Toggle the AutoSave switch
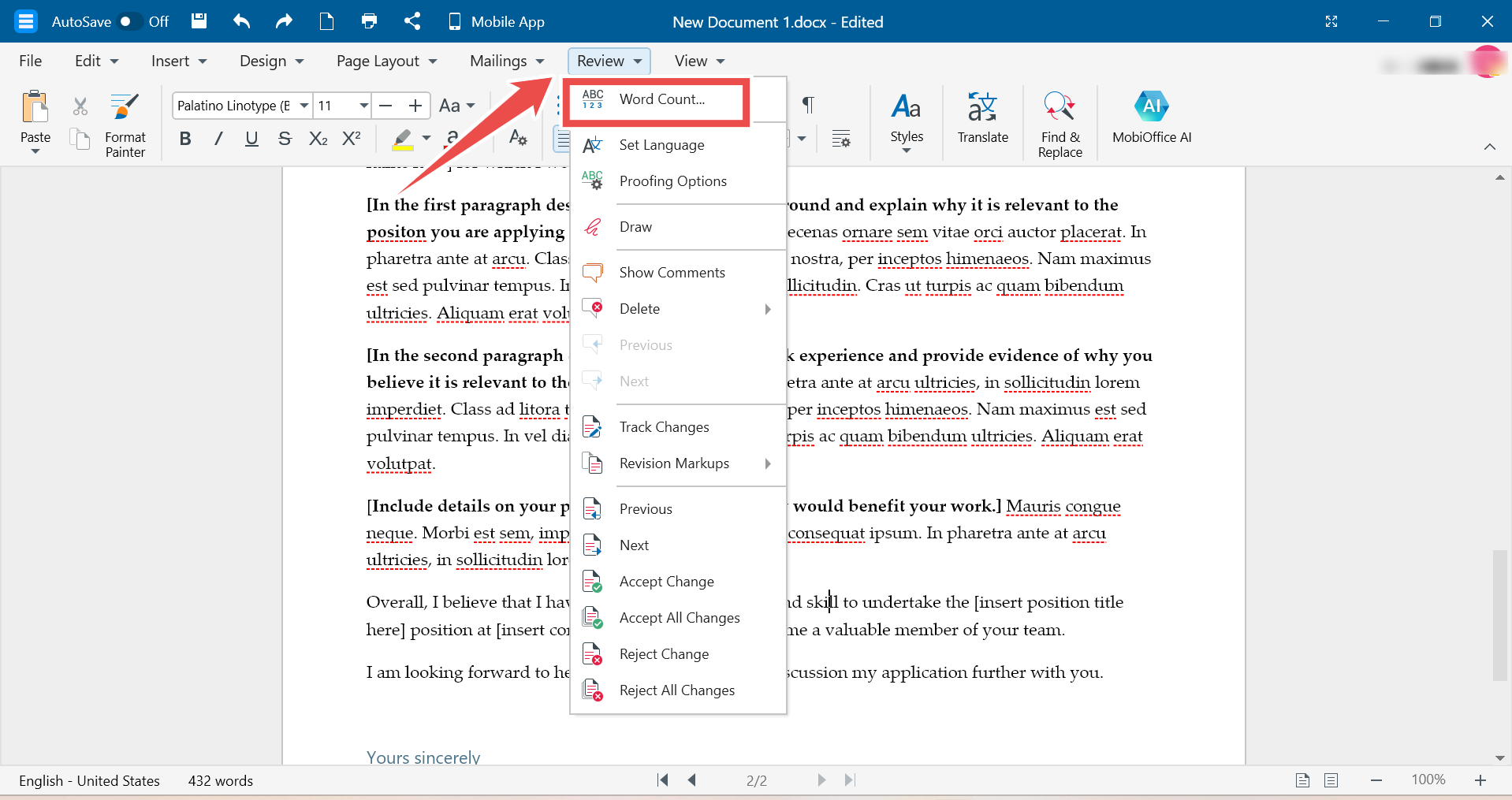Image resolution: width=1512 pixels, height=800 pixels. pos(130,21)
